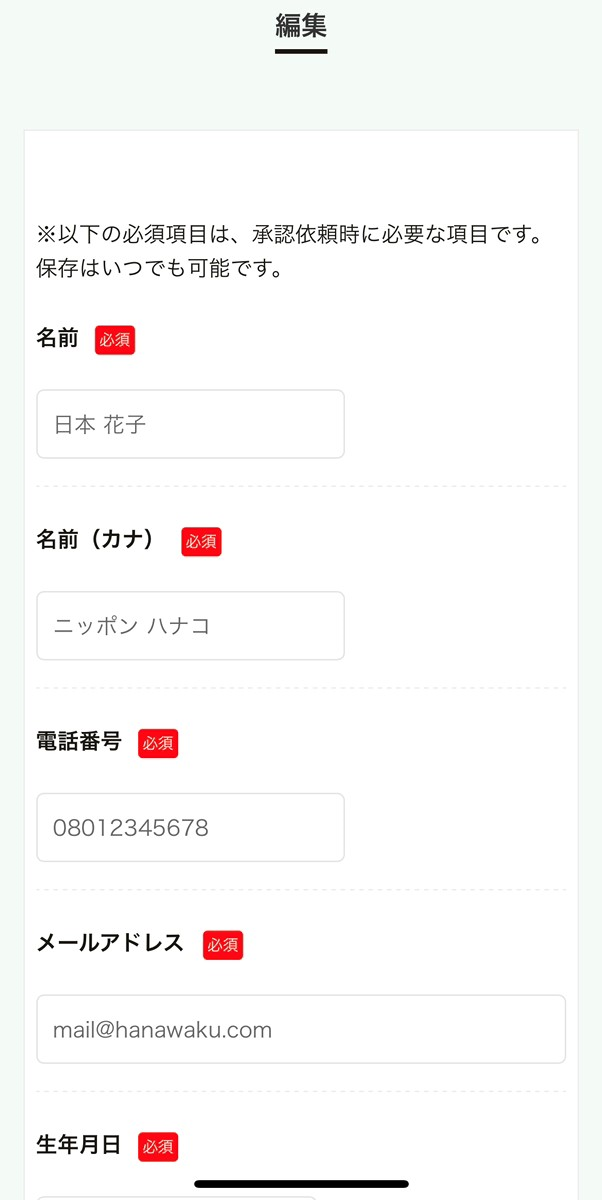Image resolution: width=602 pixels, height=1200 pixels.
Task: Click the 電話番号 field label
Action: [80, 743]
